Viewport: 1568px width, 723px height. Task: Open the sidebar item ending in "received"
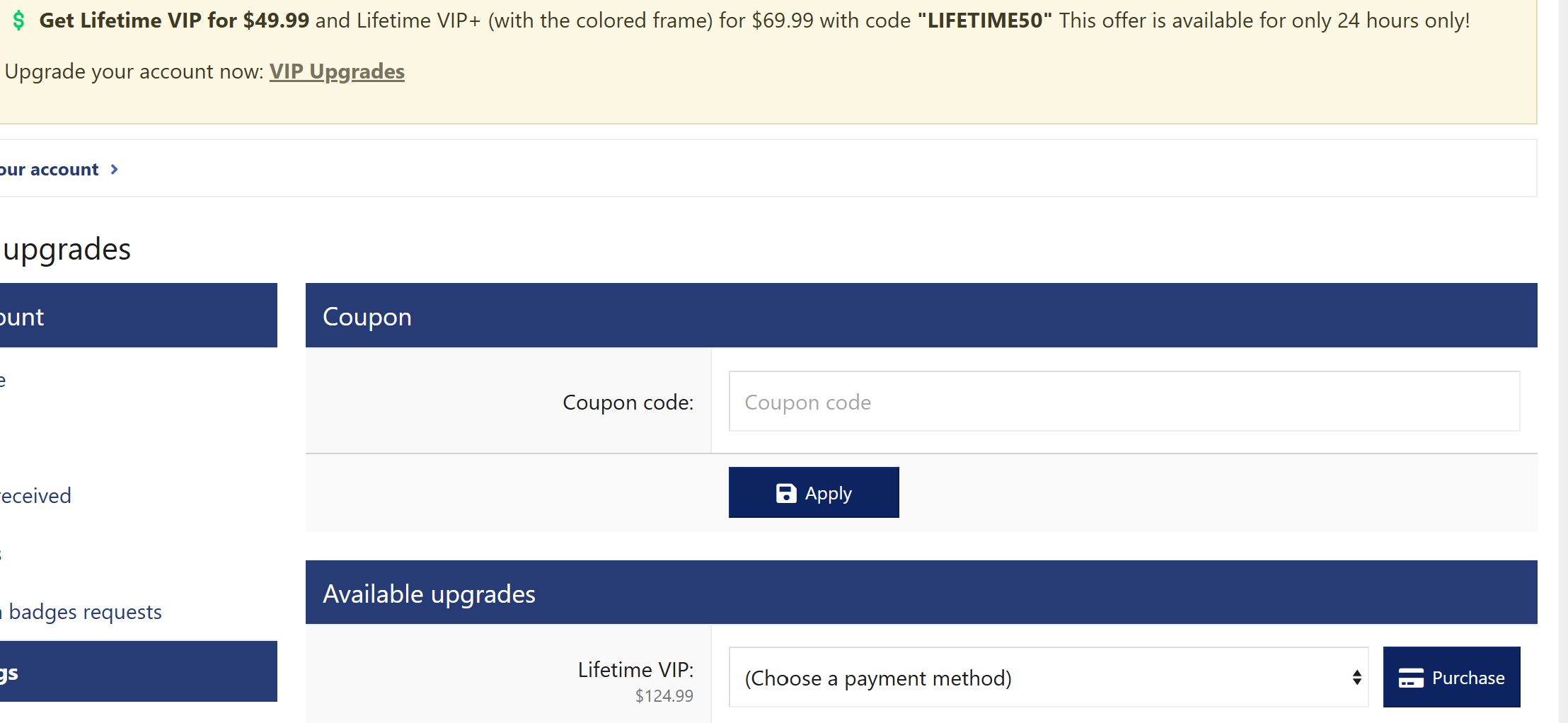pyautogui.click(x=35, y=496)
